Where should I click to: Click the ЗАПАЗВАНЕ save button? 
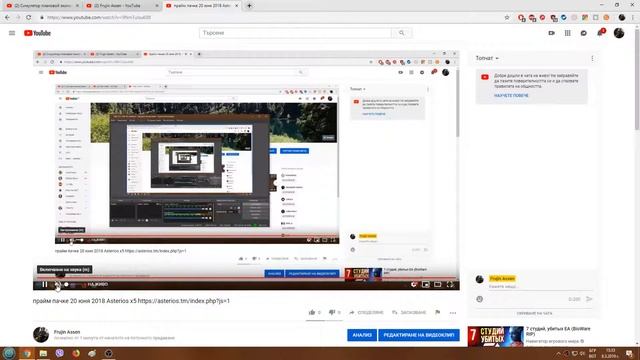[x=409, y=312]
